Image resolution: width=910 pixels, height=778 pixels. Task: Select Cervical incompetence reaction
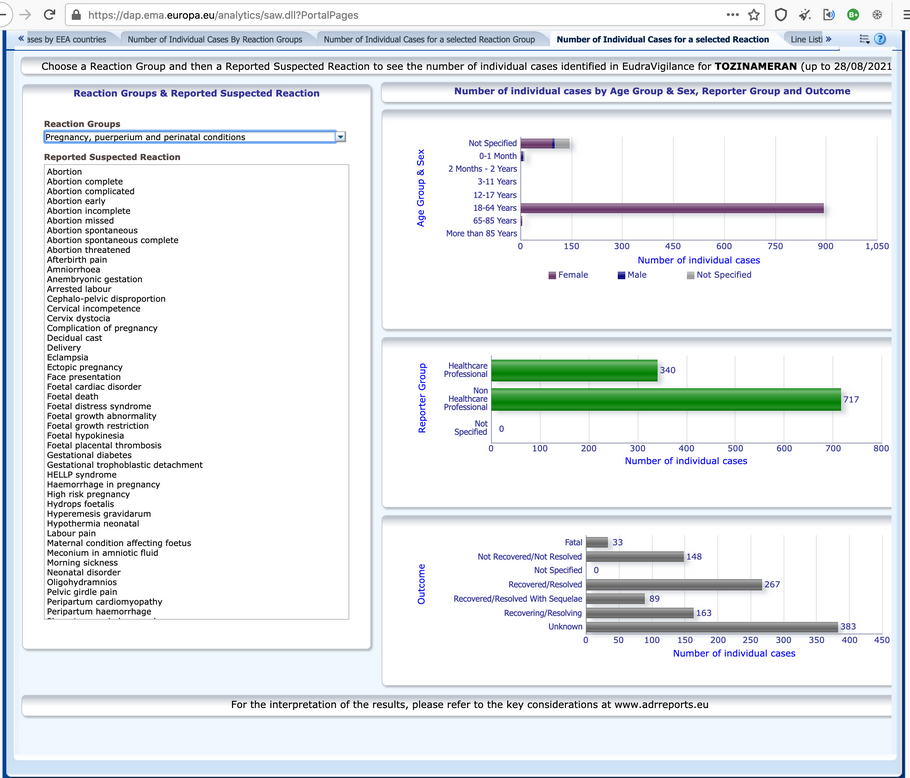(93, 309)
